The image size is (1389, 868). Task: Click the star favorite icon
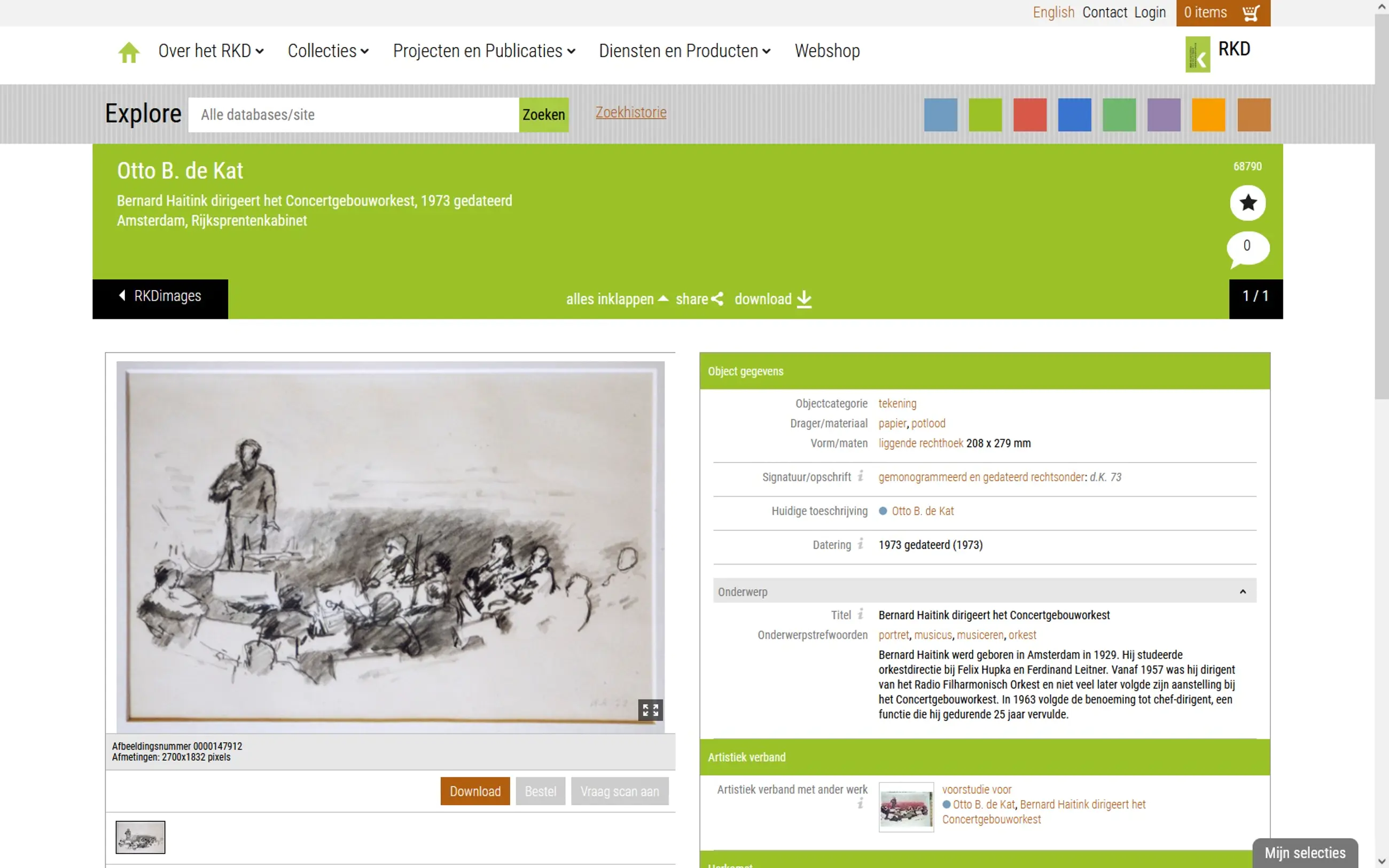(1247, 202)
